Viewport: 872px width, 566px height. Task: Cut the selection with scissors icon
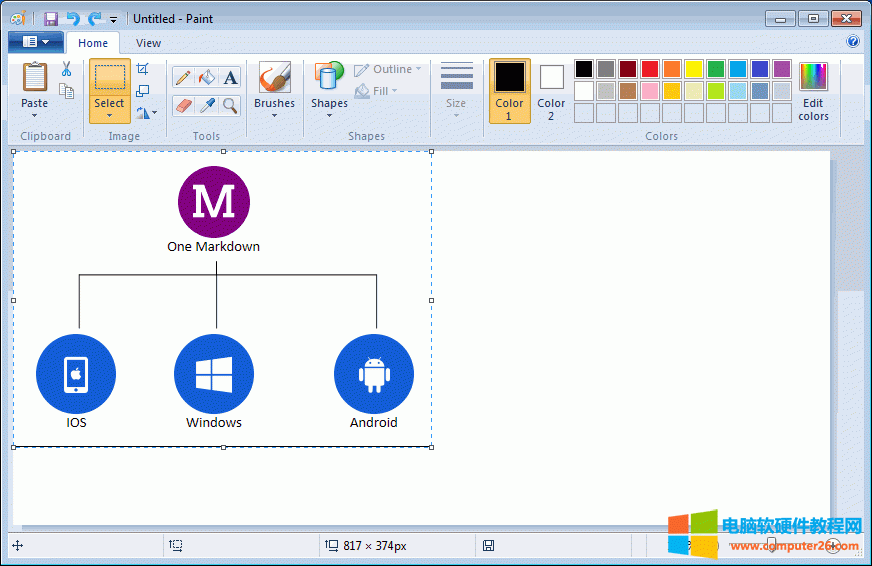[67, 69]
